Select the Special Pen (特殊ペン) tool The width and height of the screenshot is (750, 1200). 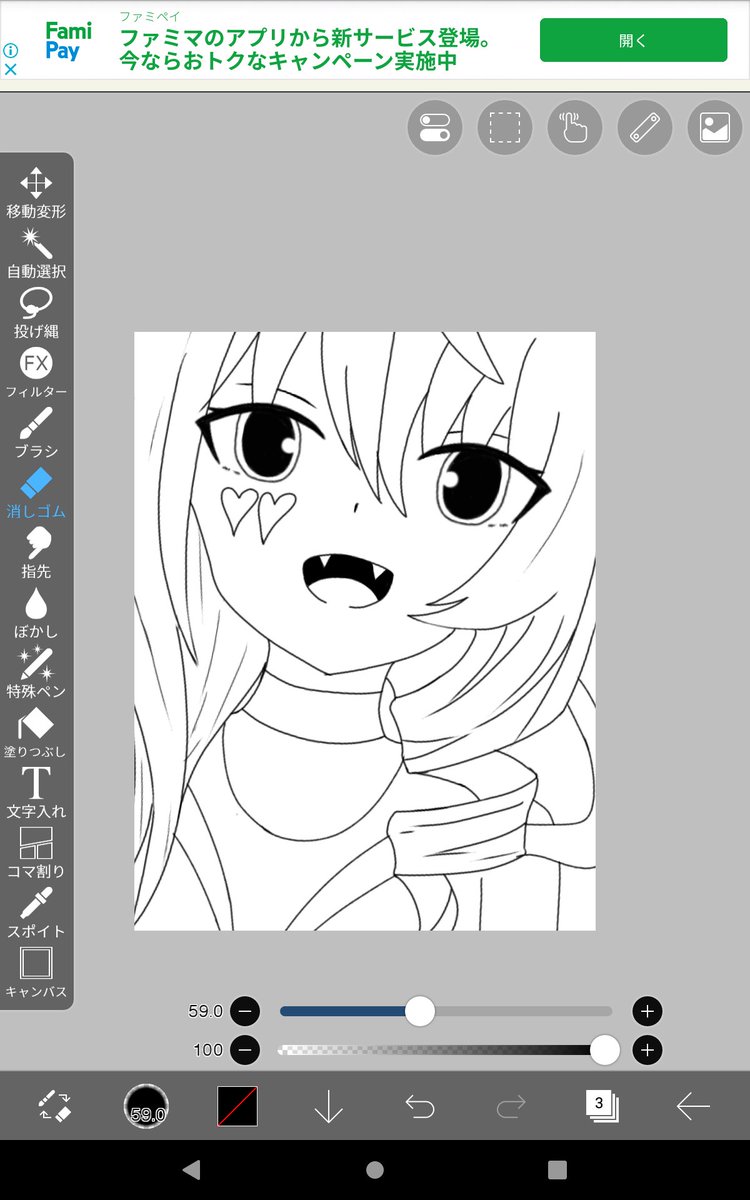pos(36,673)
